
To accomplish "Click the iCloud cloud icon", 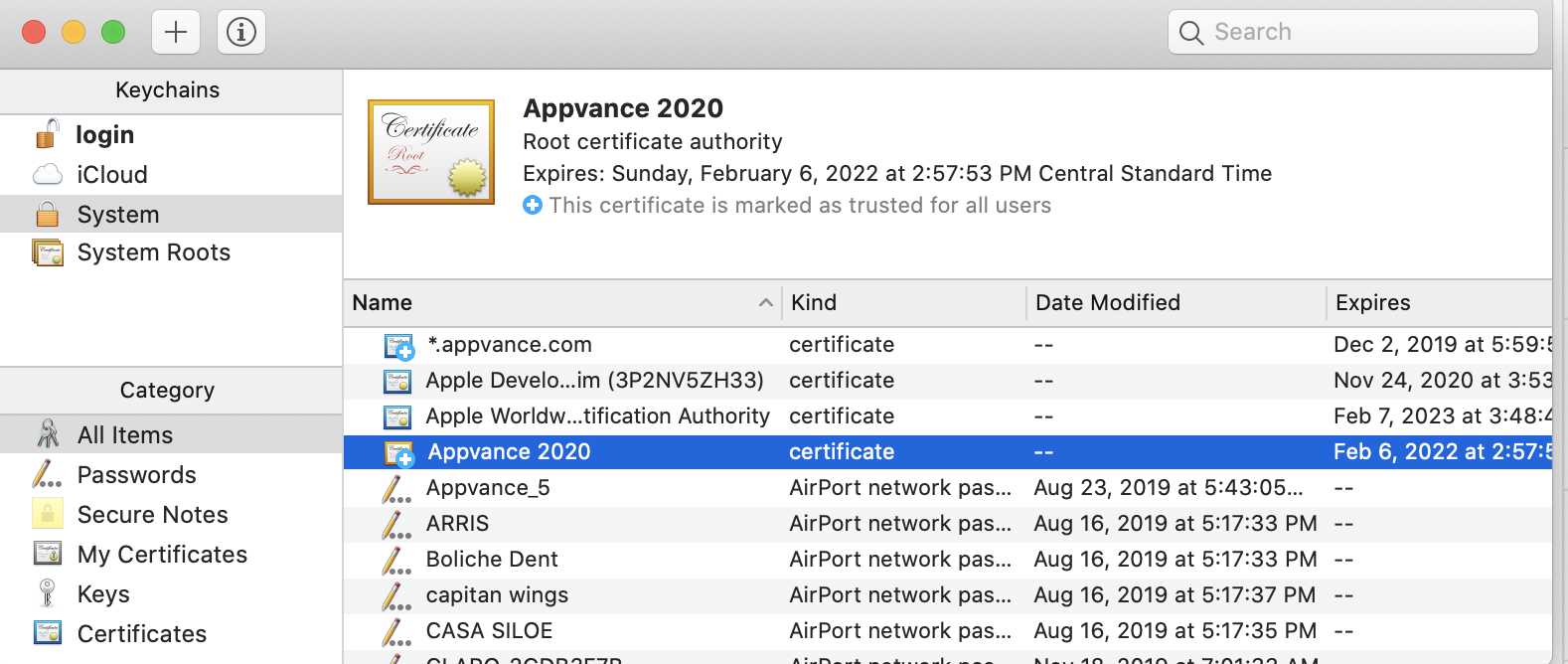I will coord(48,175).
